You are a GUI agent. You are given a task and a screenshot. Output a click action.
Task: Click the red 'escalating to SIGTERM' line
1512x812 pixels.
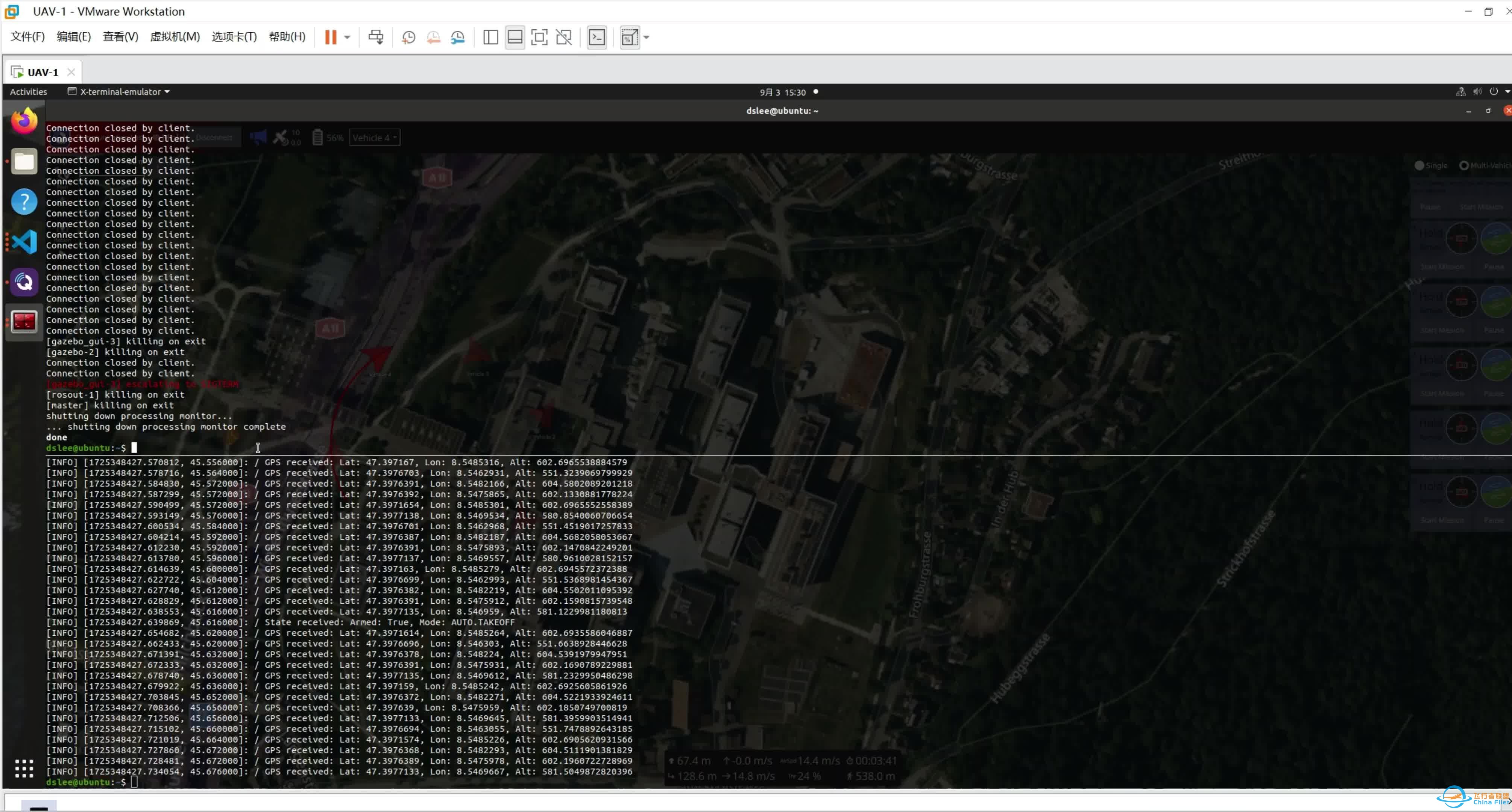[142, 384]
